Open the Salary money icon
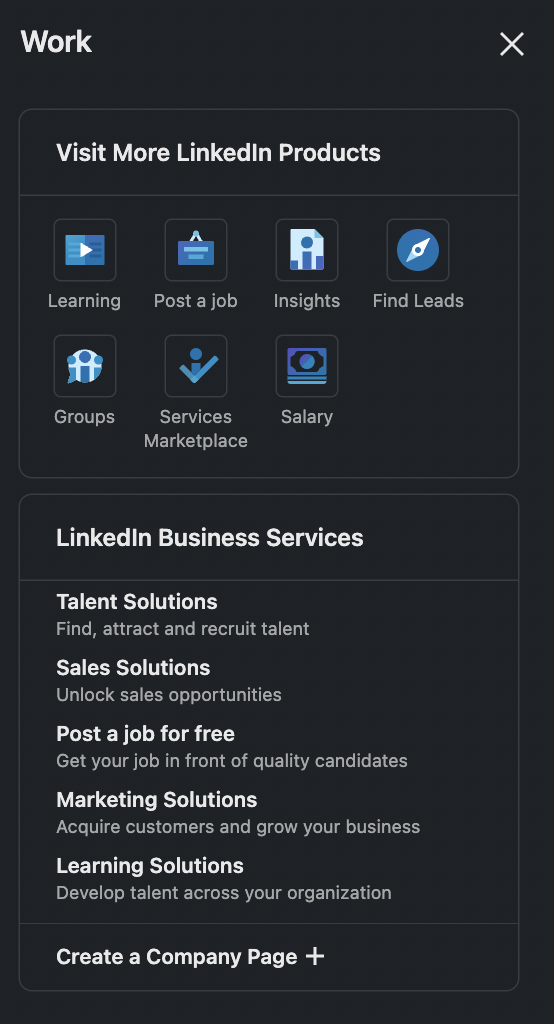 click(307, 366)
